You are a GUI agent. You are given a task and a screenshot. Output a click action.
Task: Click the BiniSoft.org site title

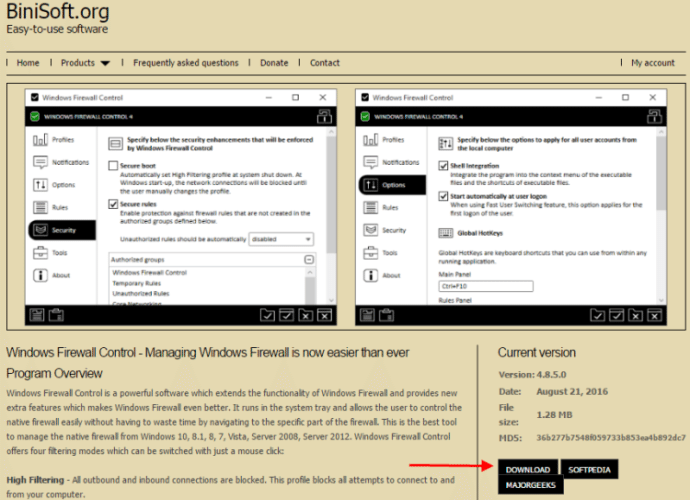[x=58, y=11]
